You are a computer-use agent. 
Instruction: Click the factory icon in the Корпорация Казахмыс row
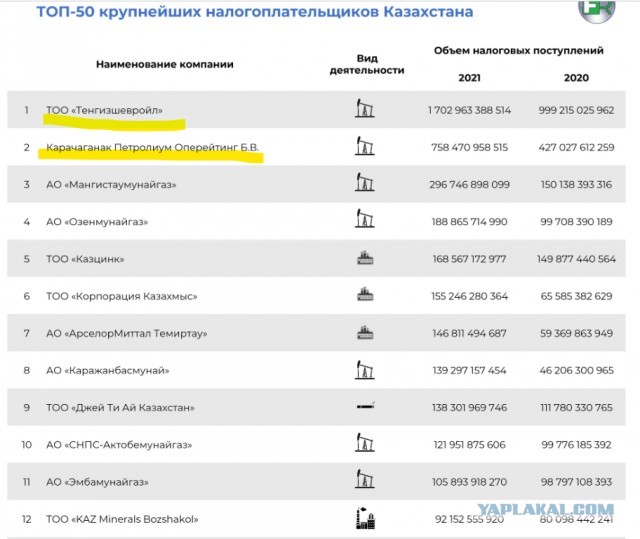[365, 294]
